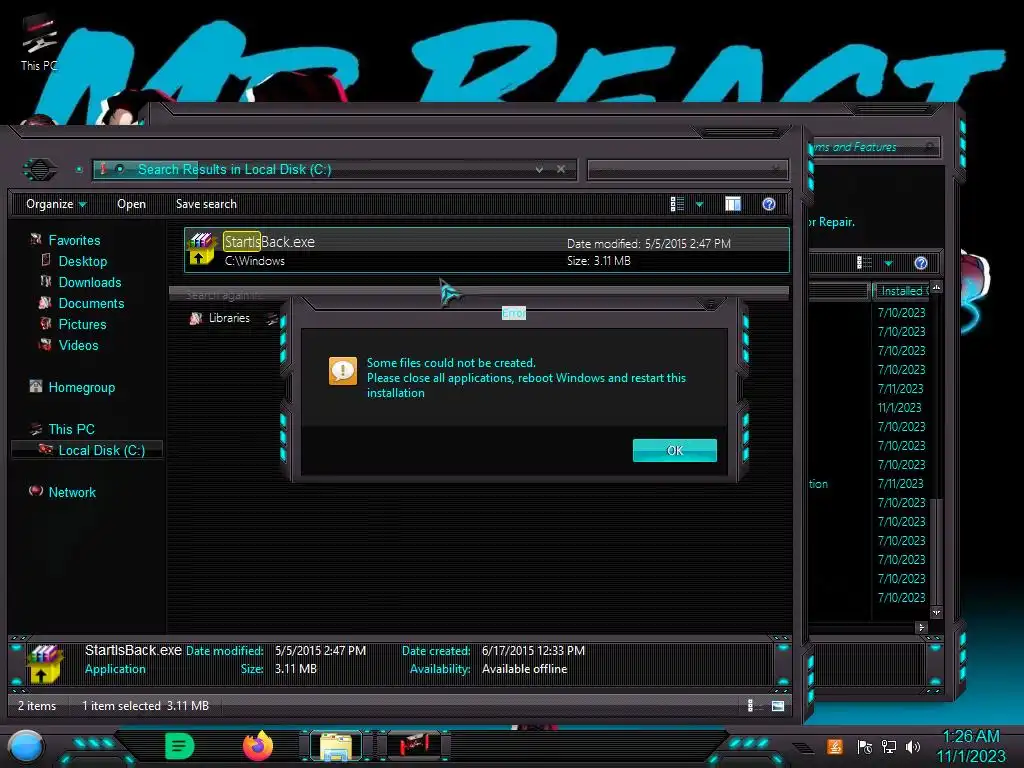Click the Documents folder icon in sidebar

coord(45,302)
